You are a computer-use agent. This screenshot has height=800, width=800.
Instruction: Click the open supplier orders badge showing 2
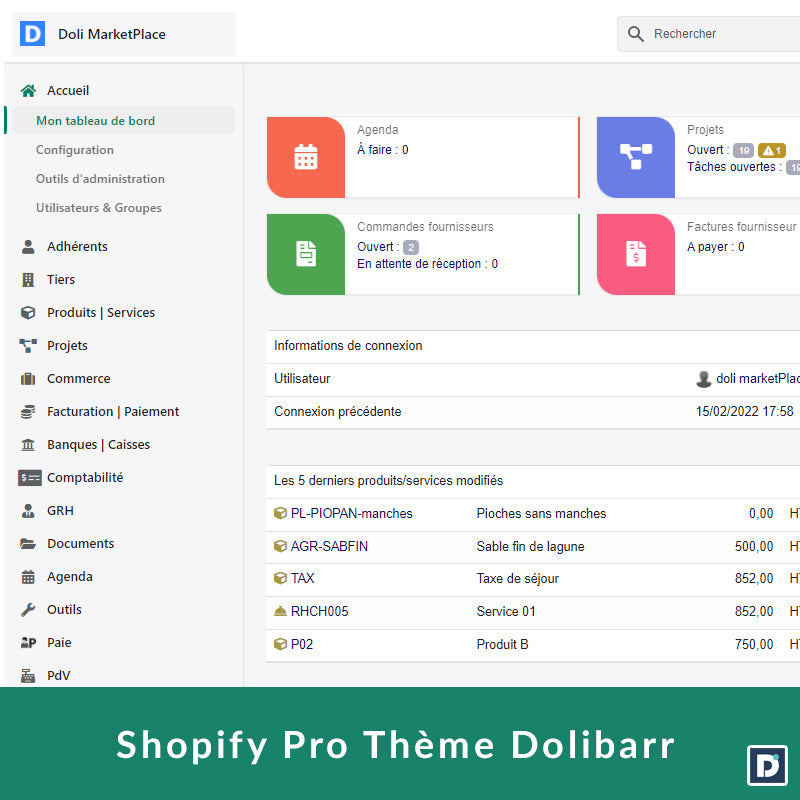click(x=411, y=247)
